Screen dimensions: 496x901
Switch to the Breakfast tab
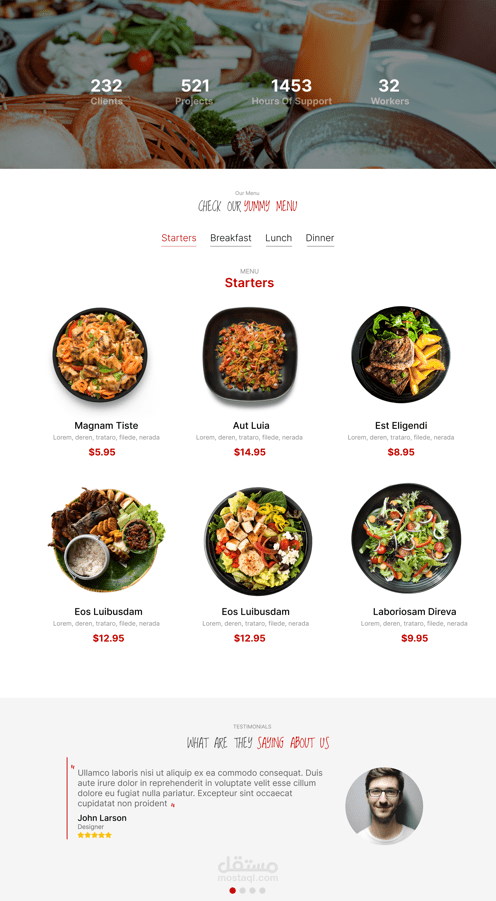click(x=230, y=238)
